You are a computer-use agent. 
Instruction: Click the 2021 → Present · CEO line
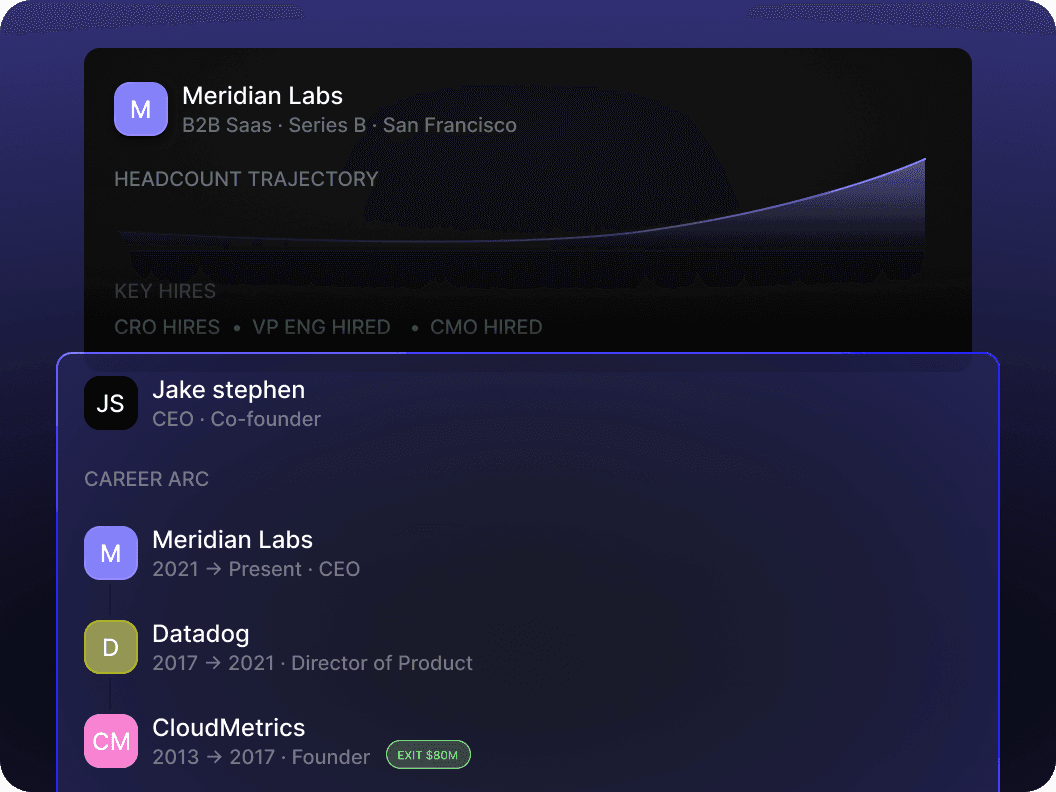[256, 569]
